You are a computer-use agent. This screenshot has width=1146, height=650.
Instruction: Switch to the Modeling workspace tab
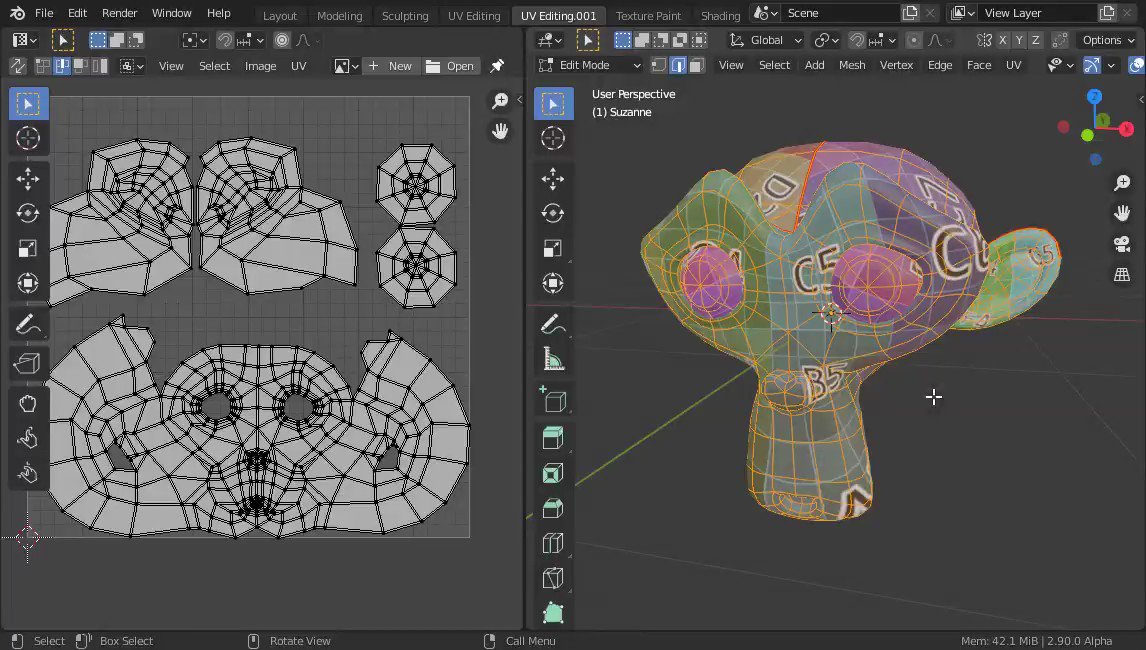(x=339, y=15)
